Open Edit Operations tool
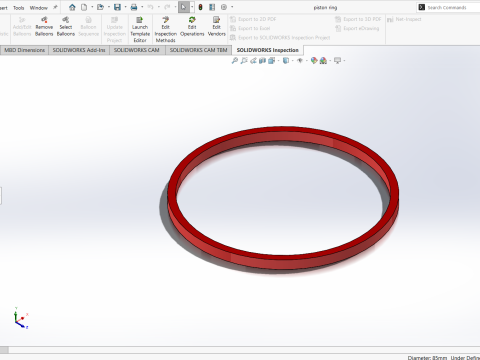The width and height of the screenshot is (480, 360). tap(192, 27)
